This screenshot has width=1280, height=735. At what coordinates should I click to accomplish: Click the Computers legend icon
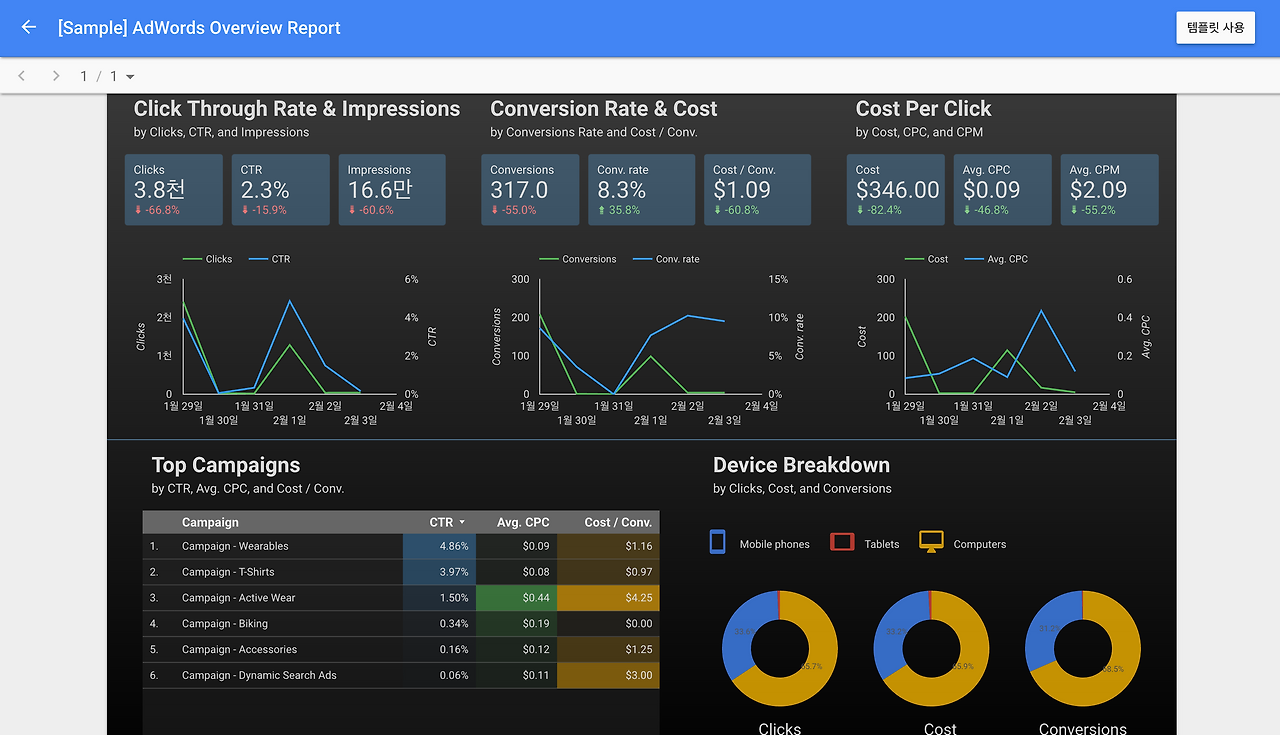coord(931,542)
